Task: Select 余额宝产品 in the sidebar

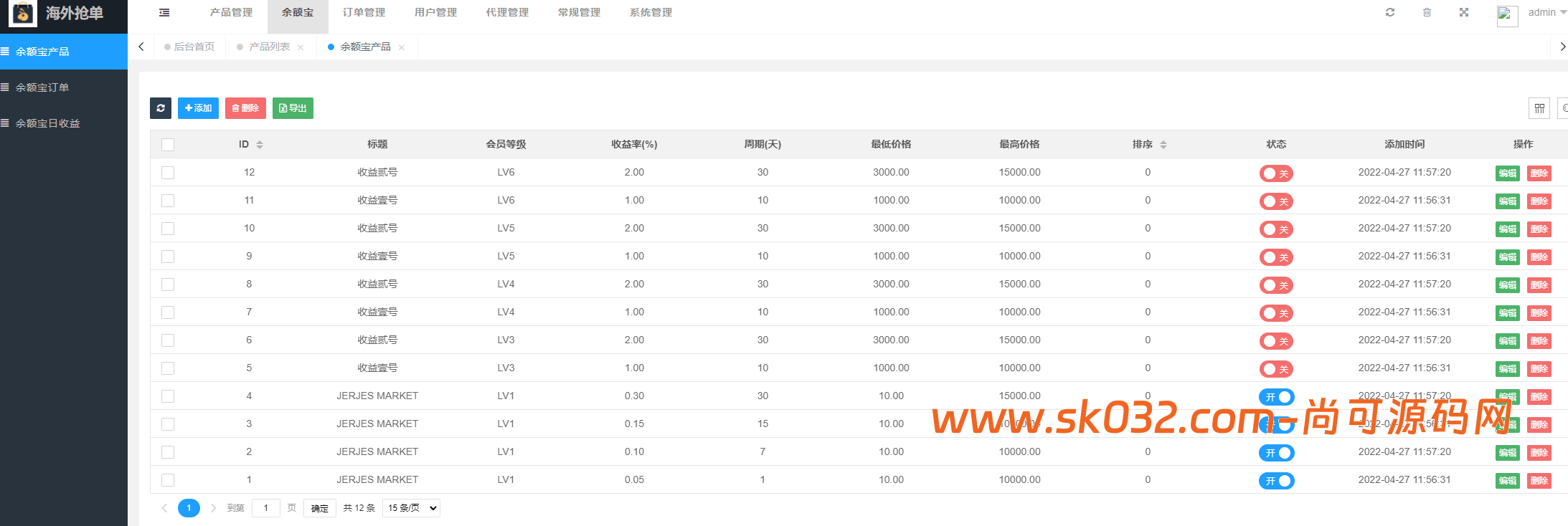Action: [x=64, y=52]
